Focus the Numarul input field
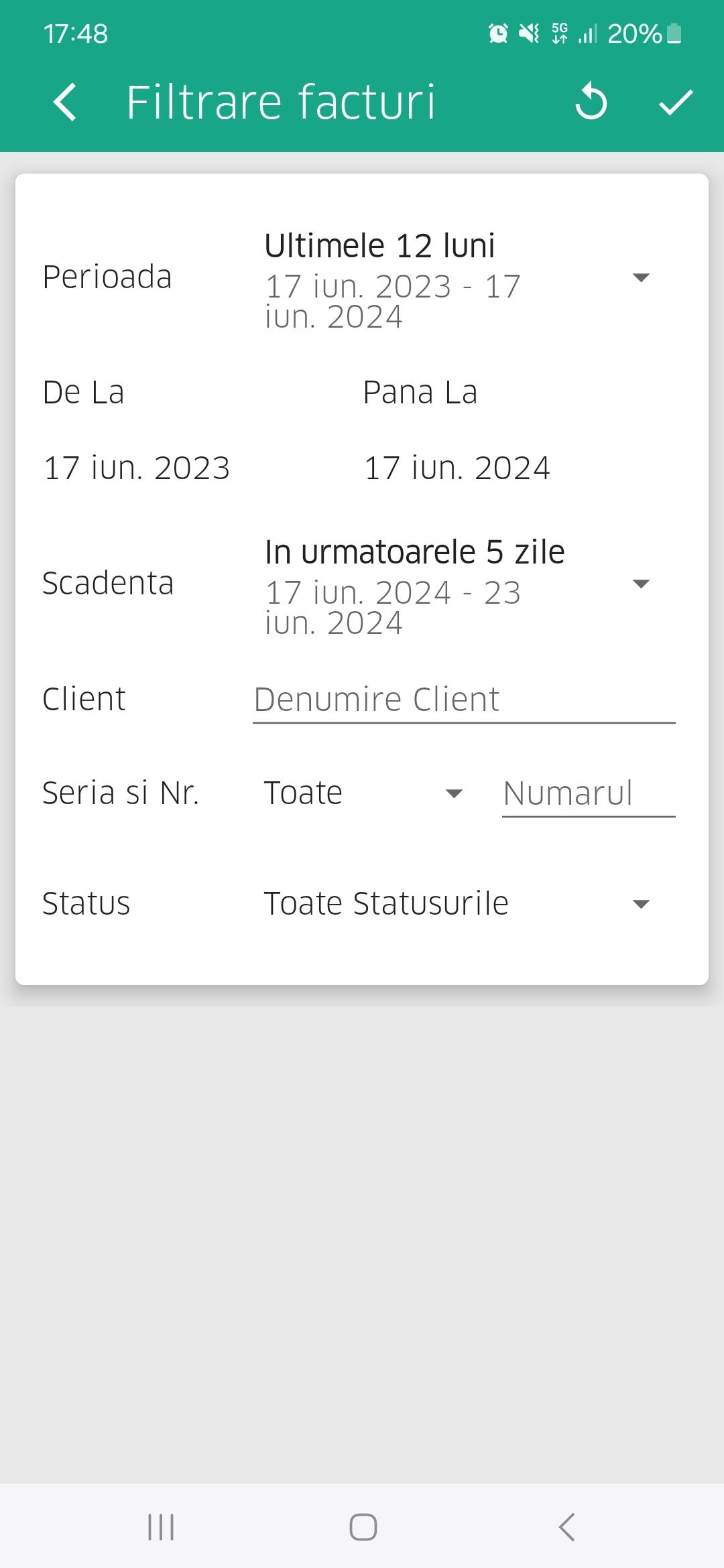 pos(587,793)
